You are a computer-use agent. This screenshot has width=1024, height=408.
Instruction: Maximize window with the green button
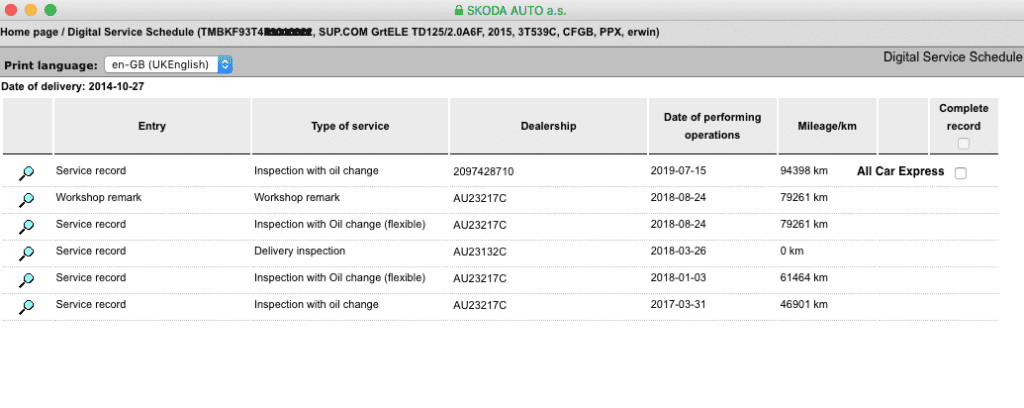coord(50,10)
